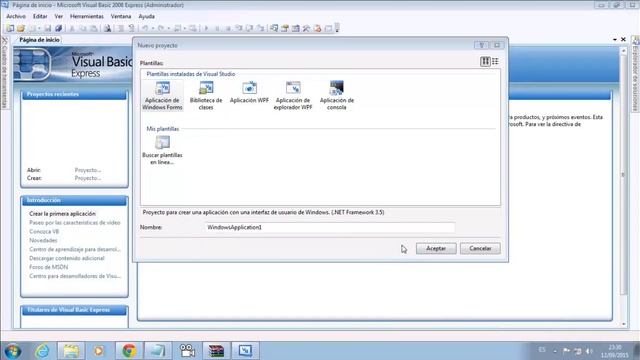Open Paseo por las características de vídeo

click(75, 223)
